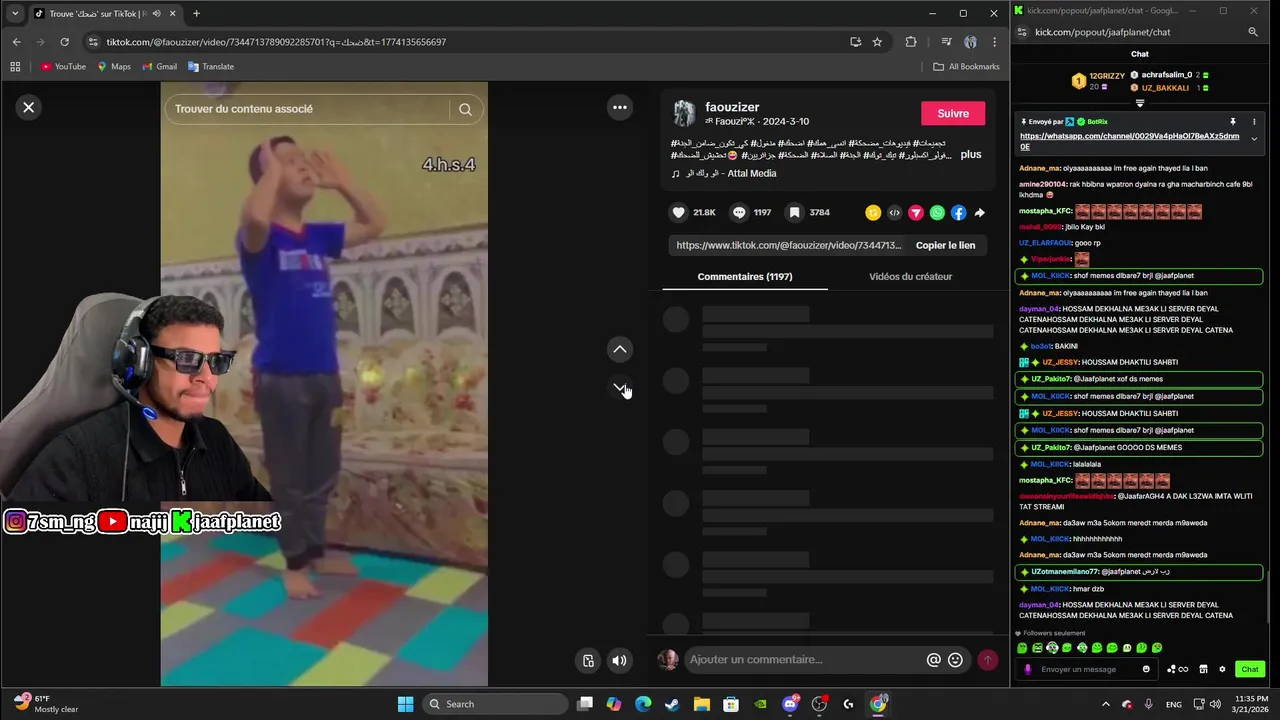Expand description with plus link
Image resolution: width=1280 pixels, height=720 pixels.
(x=971, y=155)
